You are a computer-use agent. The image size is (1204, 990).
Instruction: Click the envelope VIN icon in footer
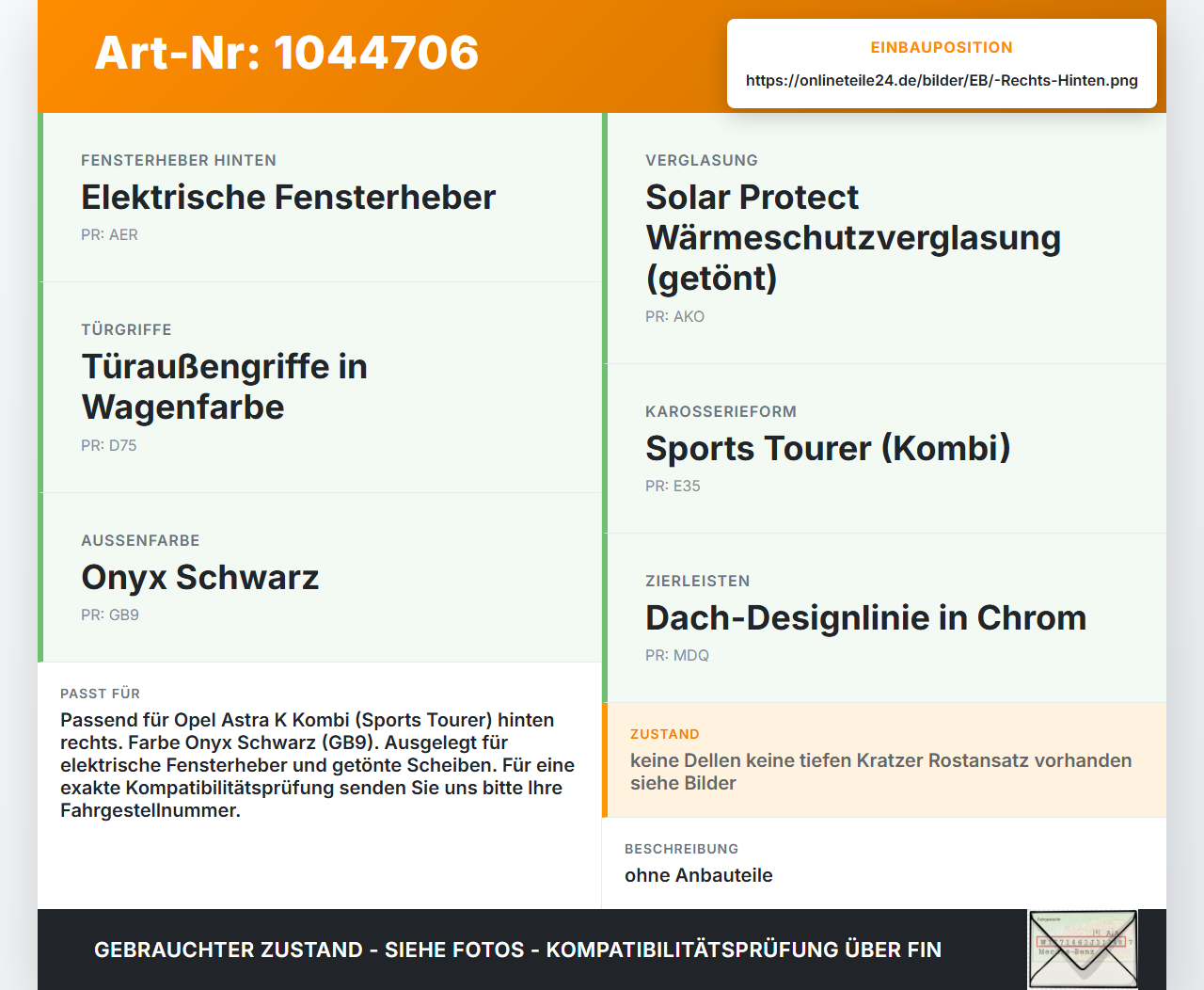(x=1083, y=949)
